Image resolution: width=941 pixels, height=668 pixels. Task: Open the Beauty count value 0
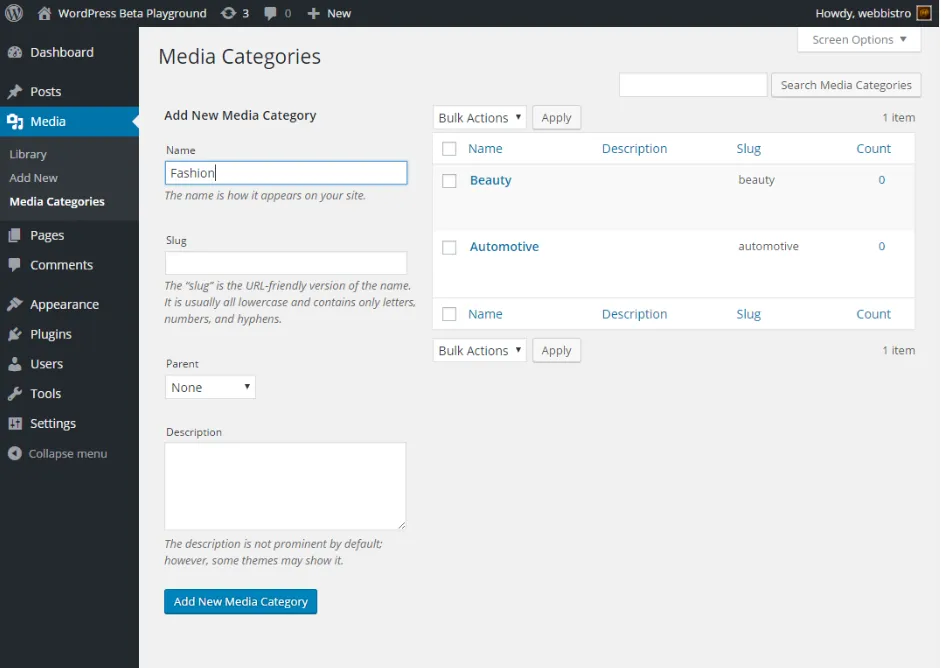(x=881, y=180)
